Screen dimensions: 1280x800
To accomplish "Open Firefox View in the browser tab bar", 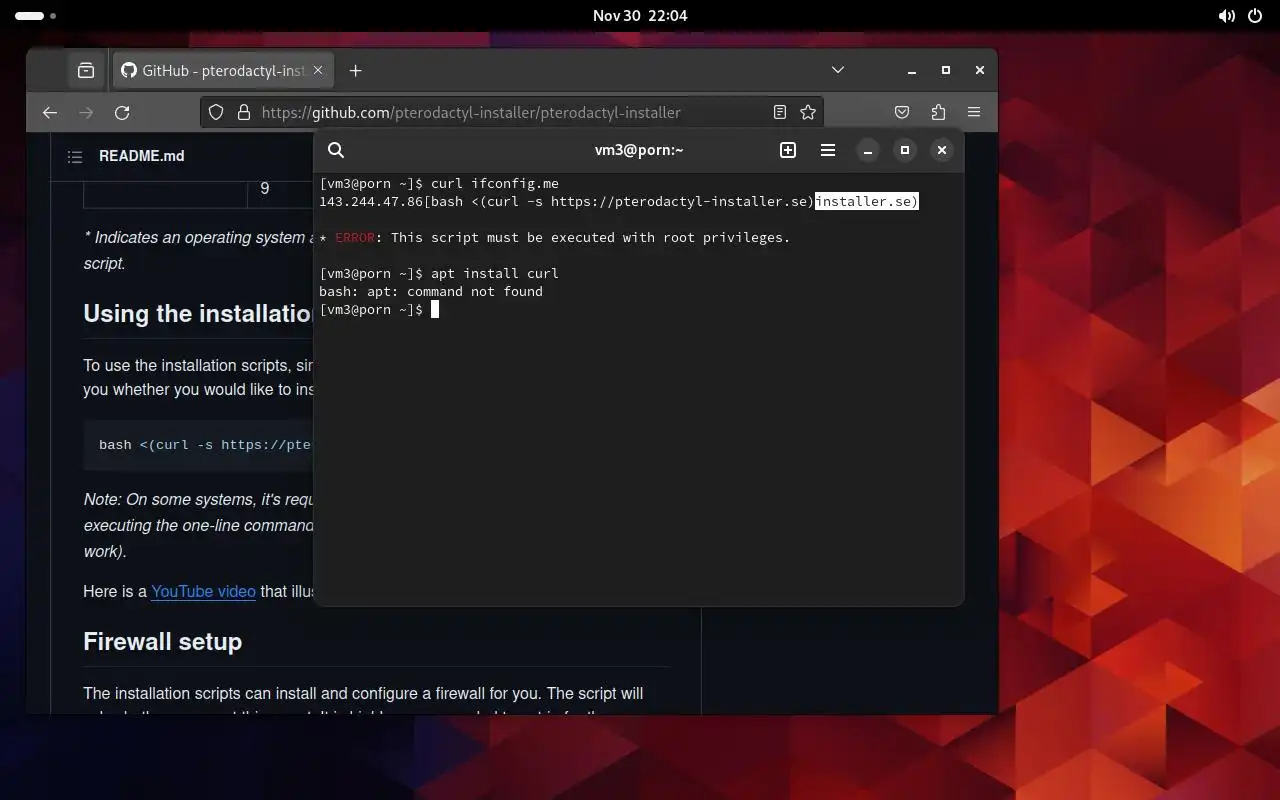I will [x=86, y=70].
